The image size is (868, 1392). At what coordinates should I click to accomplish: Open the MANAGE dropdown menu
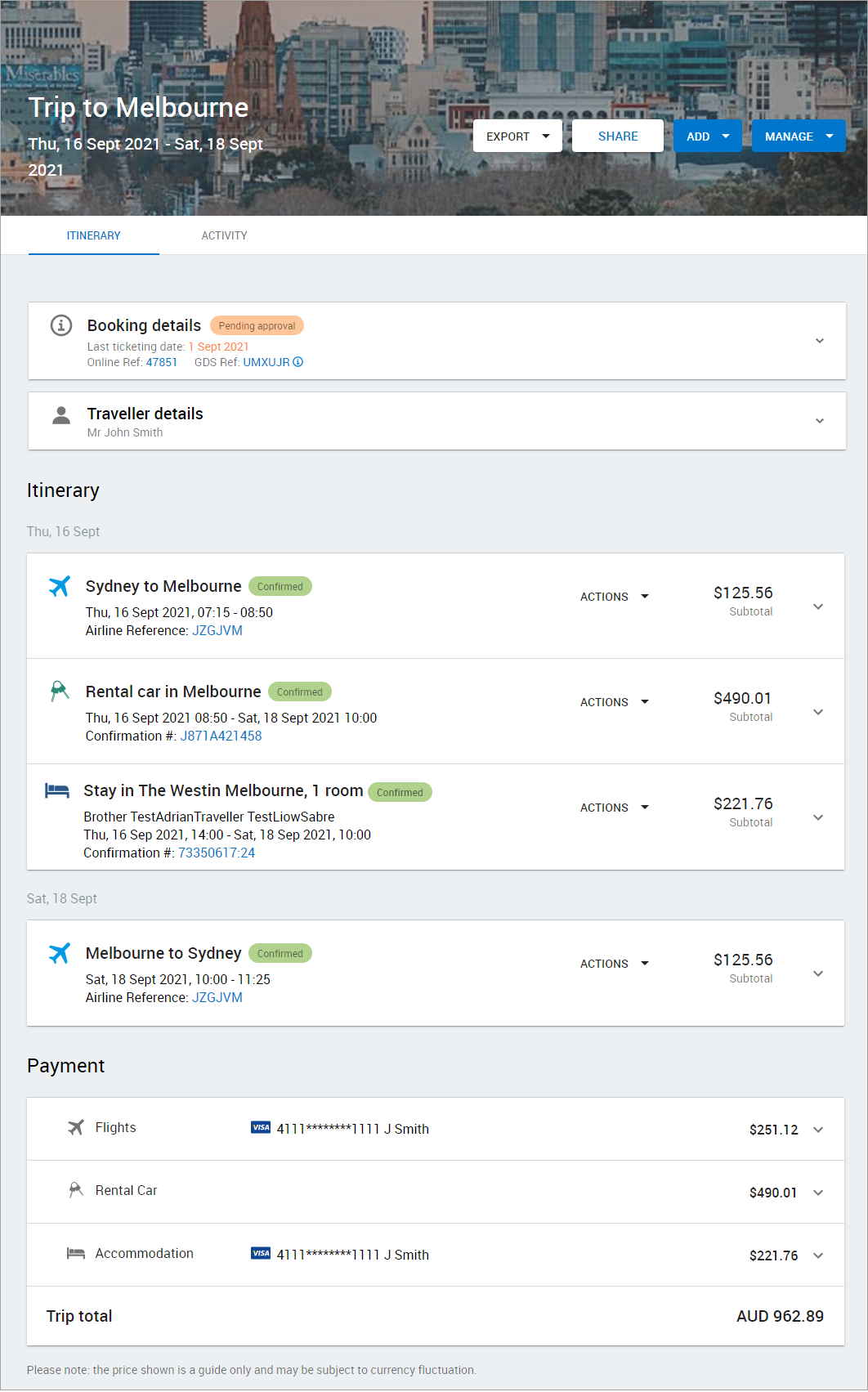(x=799, y=136)
